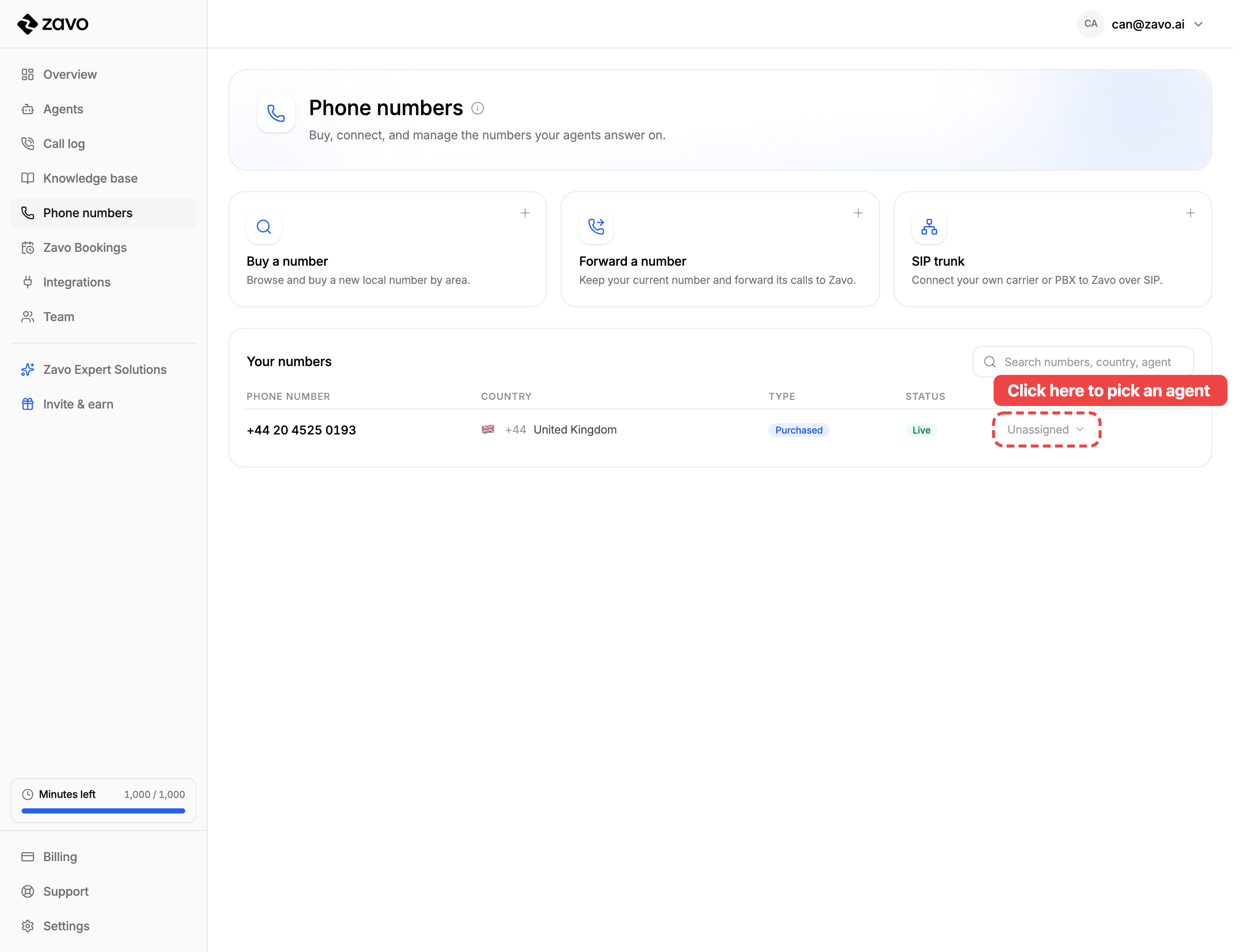Image resolution: width=1246 pixels, height=952 pixels.
Task: Click the Settings gear icon
Action: tap(28, 926)
